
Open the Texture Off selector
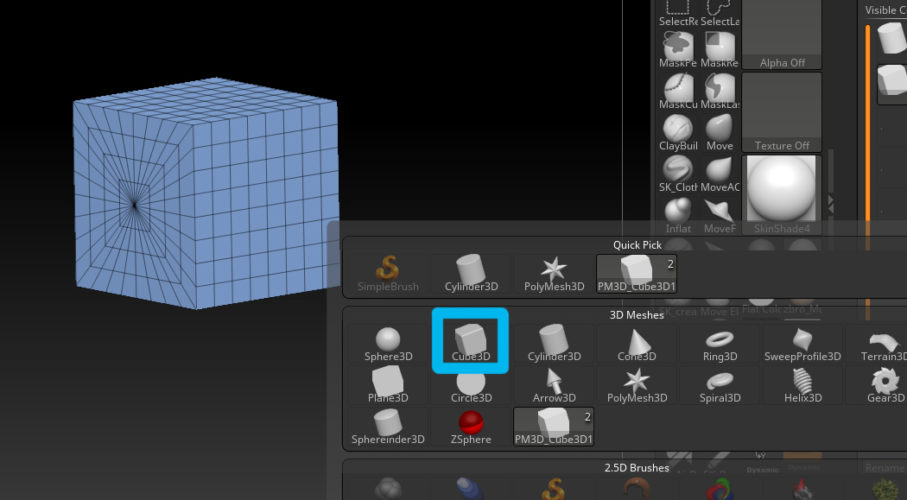click(781, 112)
